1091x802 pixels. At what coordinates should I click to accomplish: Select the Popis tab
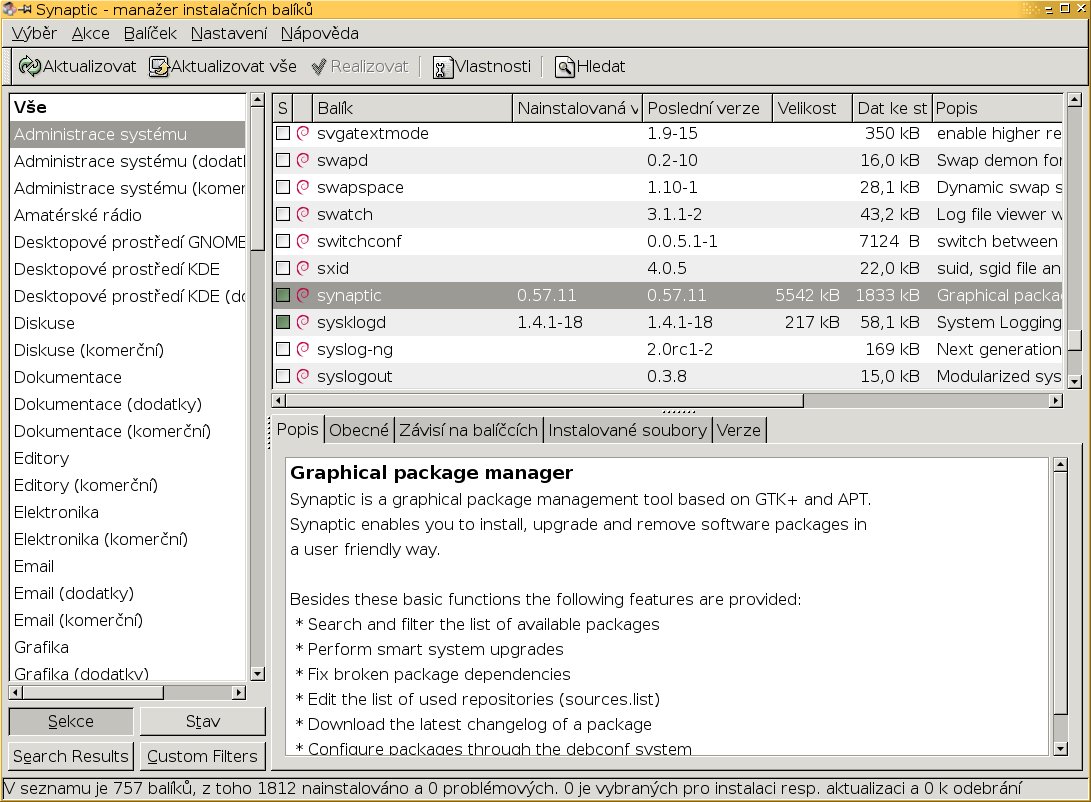coord(298,429)
